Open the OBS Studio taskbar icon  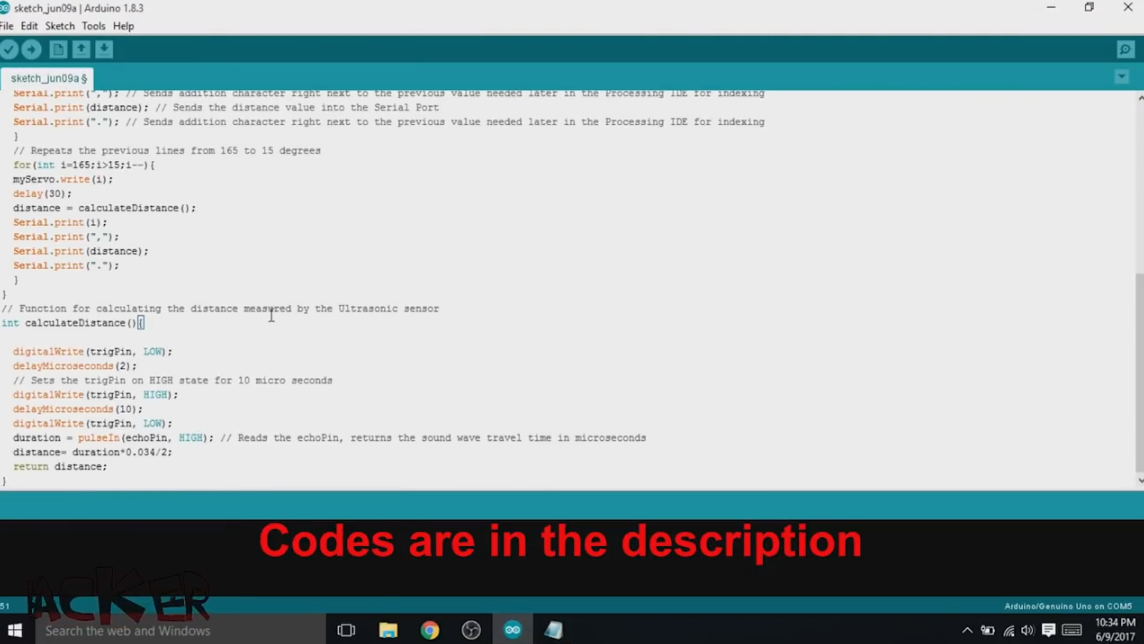[471, 630]
